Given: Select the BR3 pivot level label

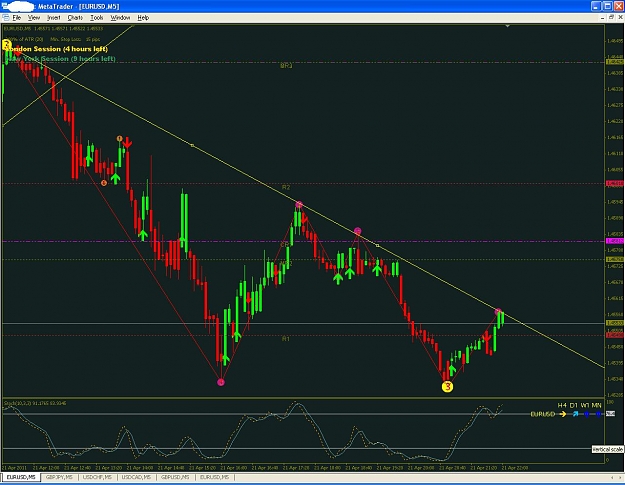Looking at the screenshot, I should pyautogui.click(x=286, y=66).
